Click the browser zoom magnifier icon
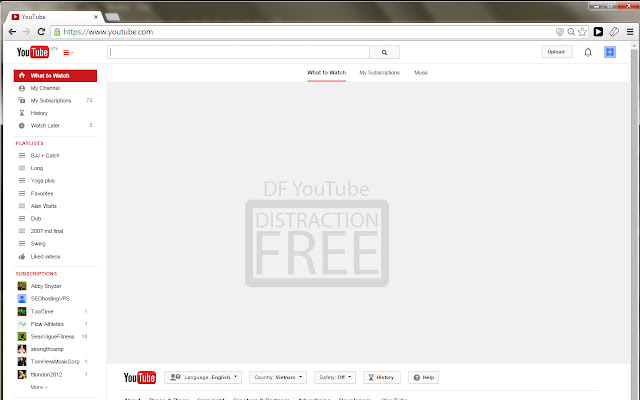Viewport: 640px width, 400px height. pyautogui.click(x=571, y=32)
